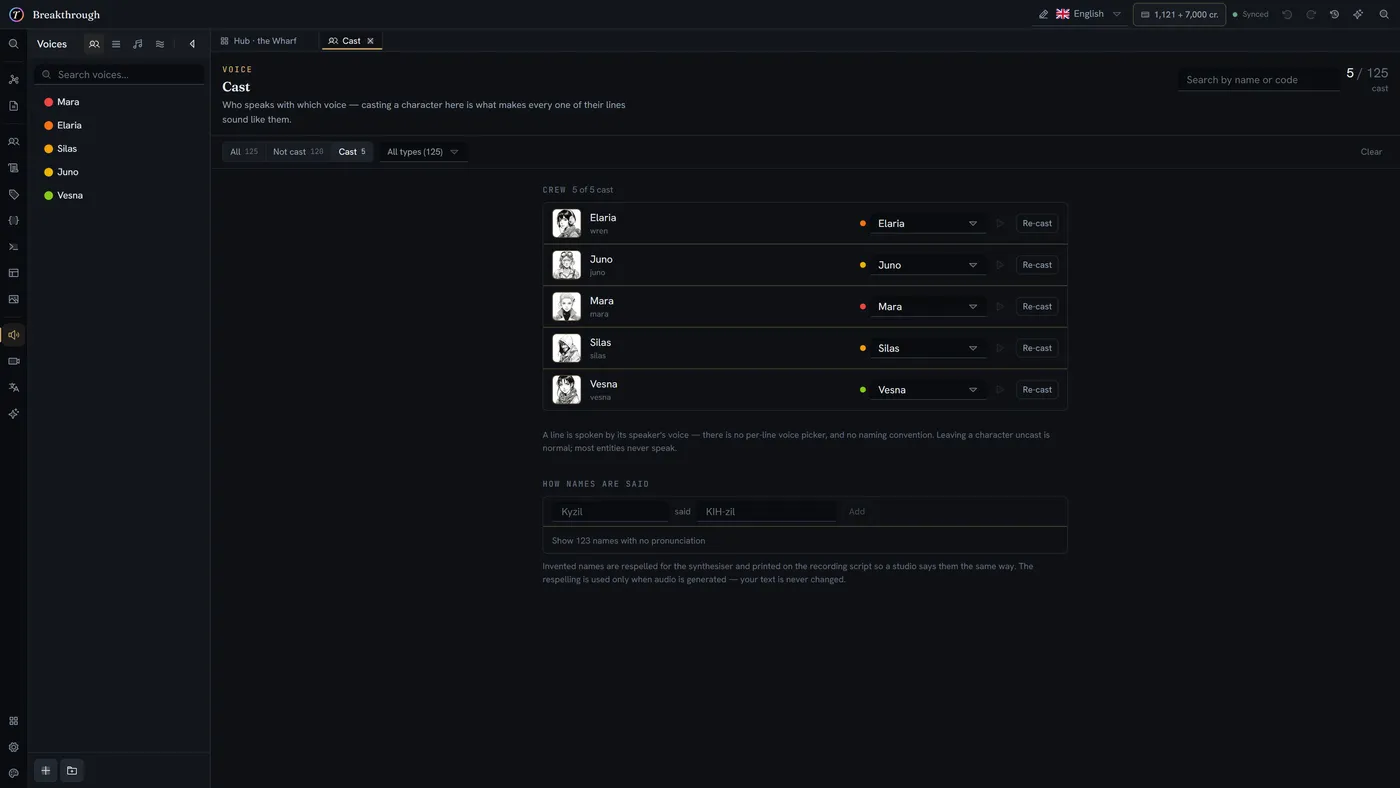Open the voice dropdown for Elaria
The height and width of the screenshot is (788, 1400).
(x=927, y=224)
